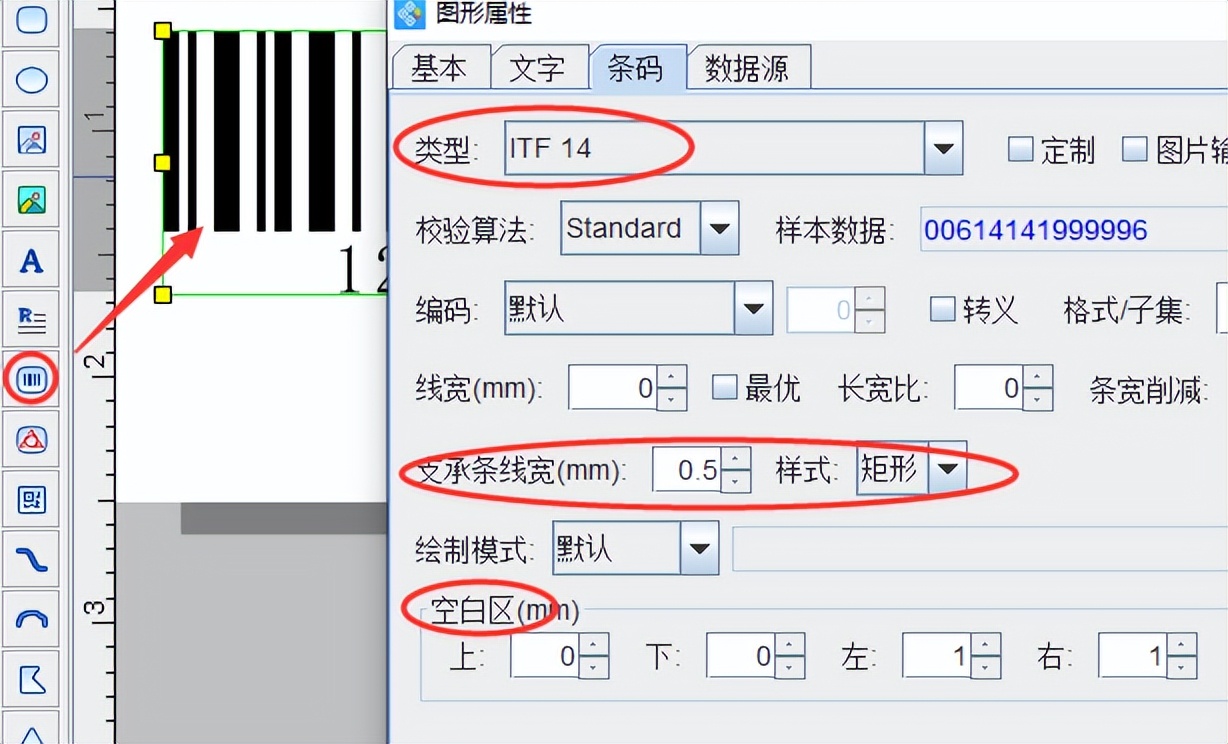Check the 图片输出 option

tap(1137, 148)
